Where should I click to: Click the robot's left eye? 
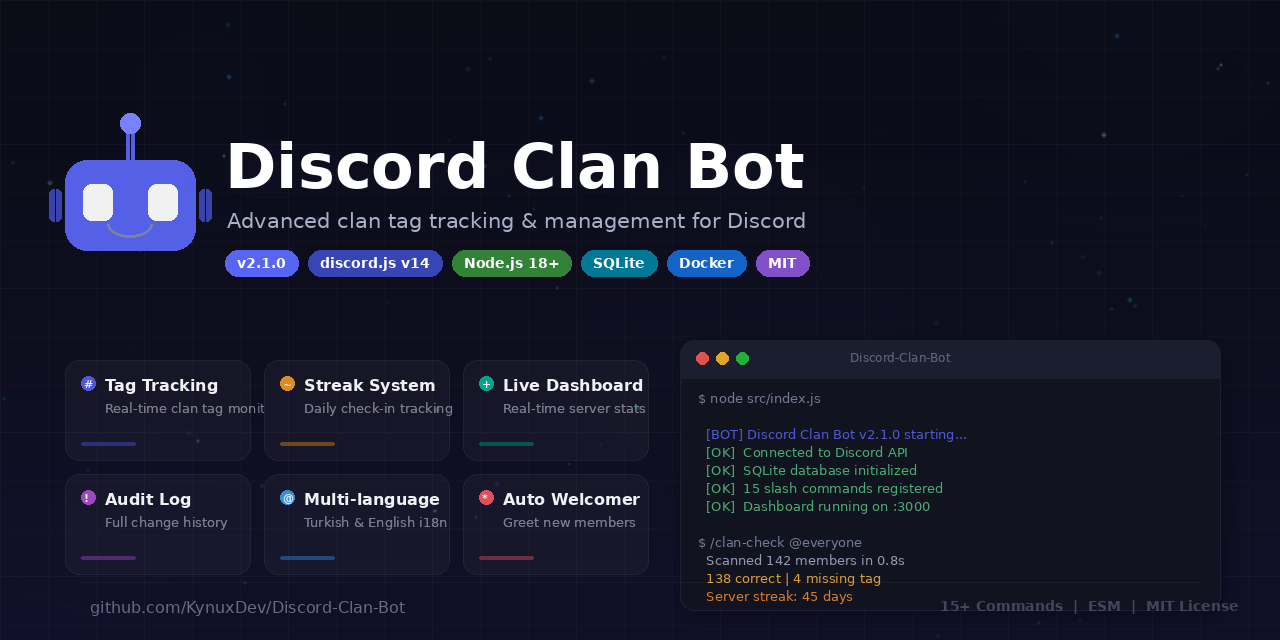[x=97, y=202]
